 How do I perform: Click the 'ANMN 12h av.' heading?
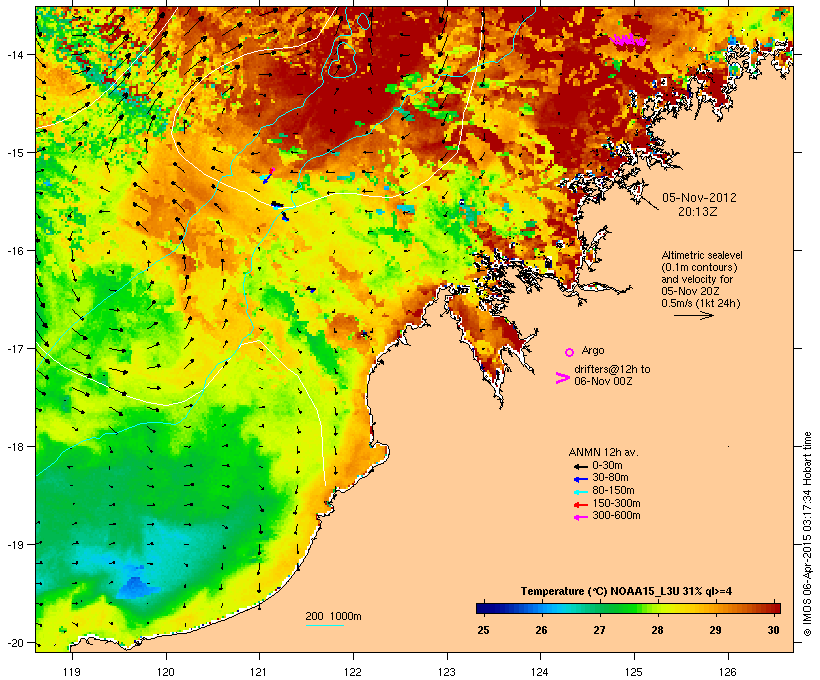[603, 452]
